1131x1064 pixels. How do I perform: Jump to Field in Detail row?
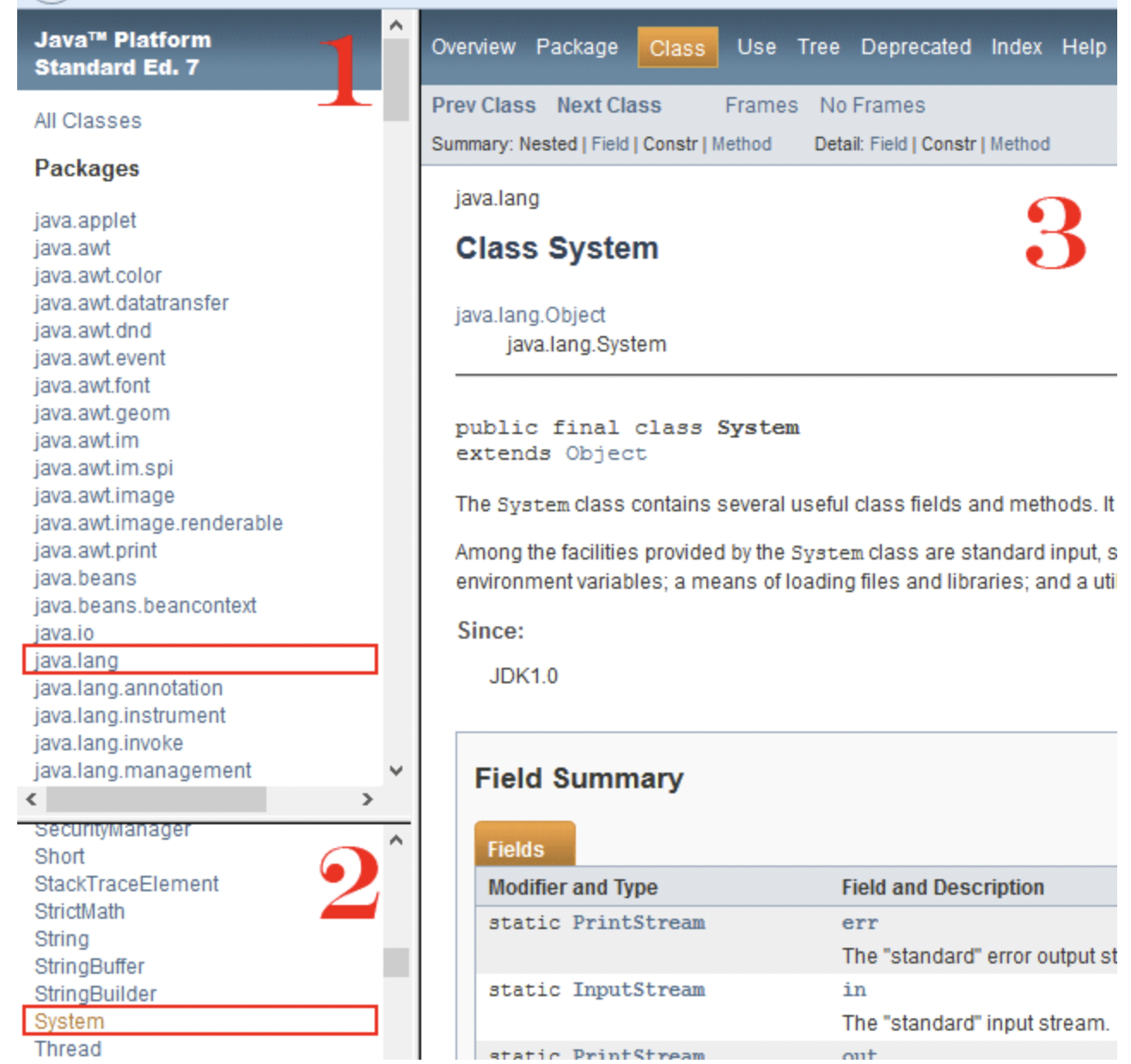tap(889, 144)
